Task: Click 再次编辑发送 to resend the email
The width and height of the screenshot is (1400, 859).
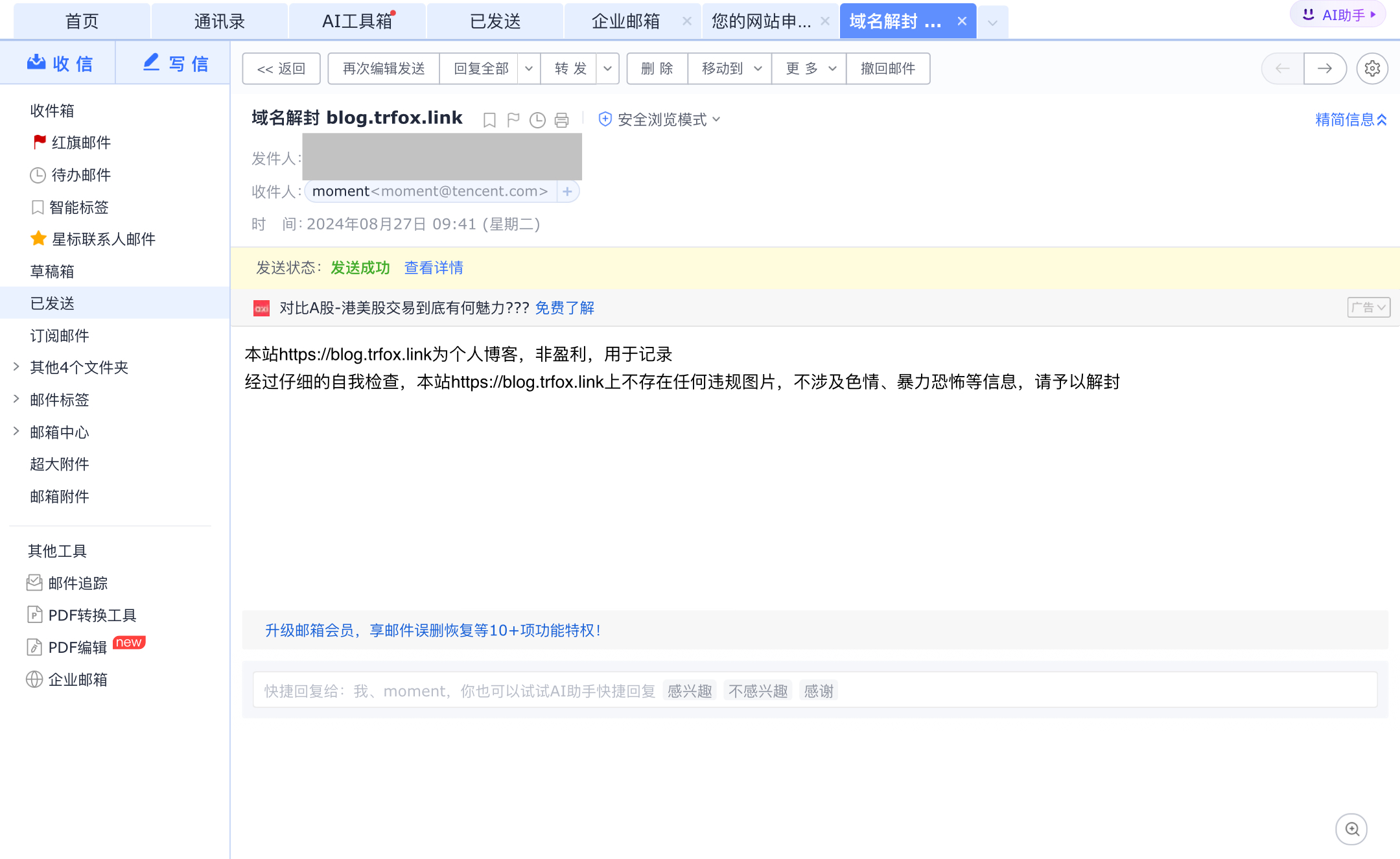Action: 383,68
